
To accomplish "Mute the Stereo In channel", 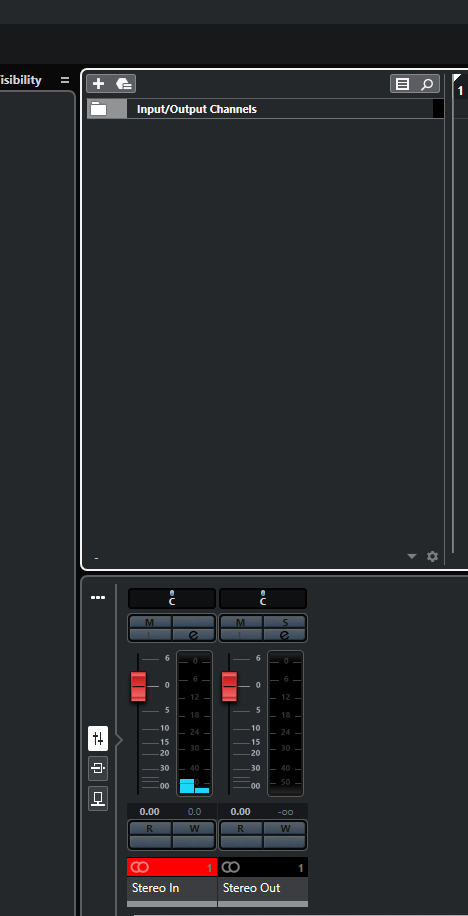I will [x=150, y=622].
